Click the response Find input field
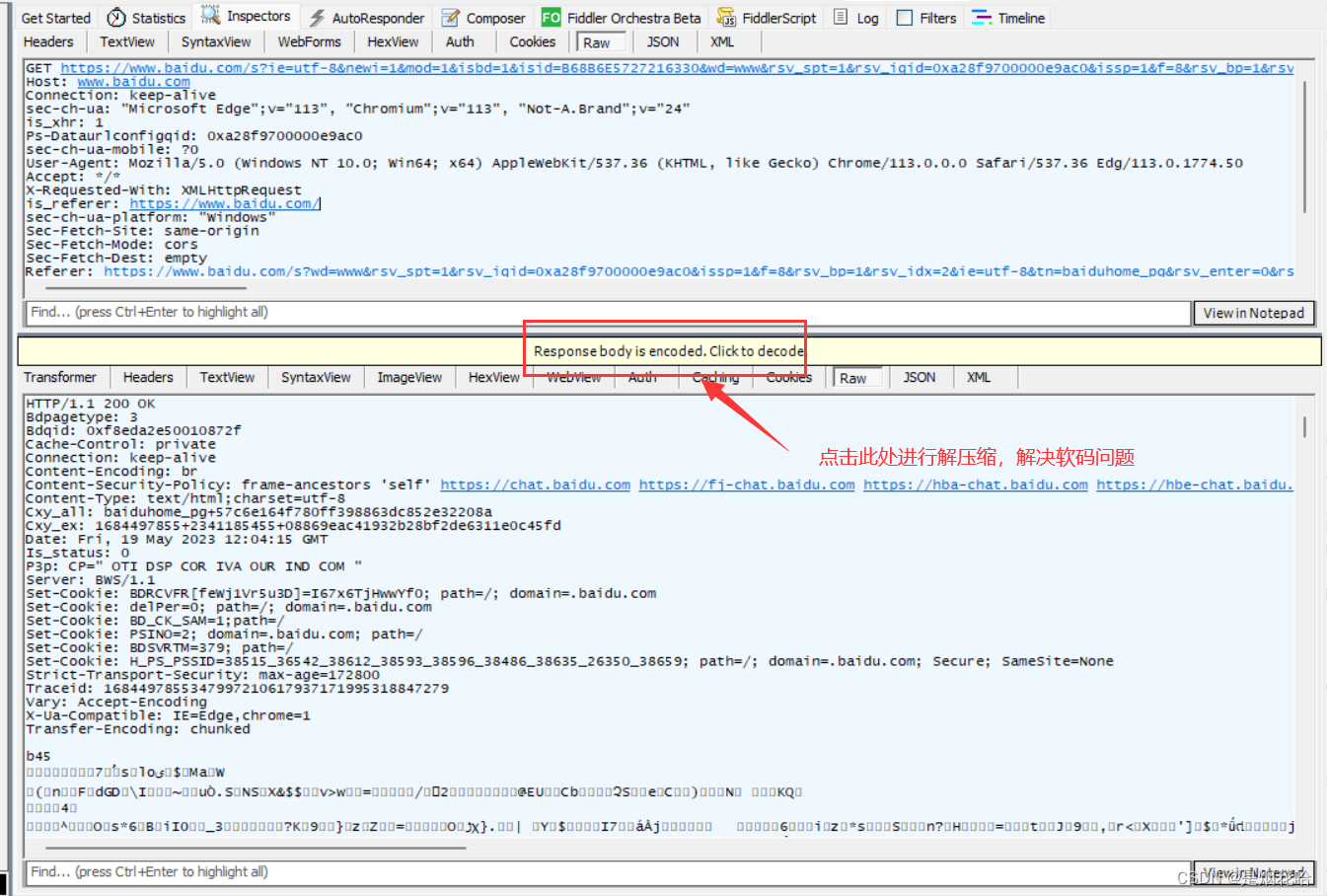 (608, 872)
